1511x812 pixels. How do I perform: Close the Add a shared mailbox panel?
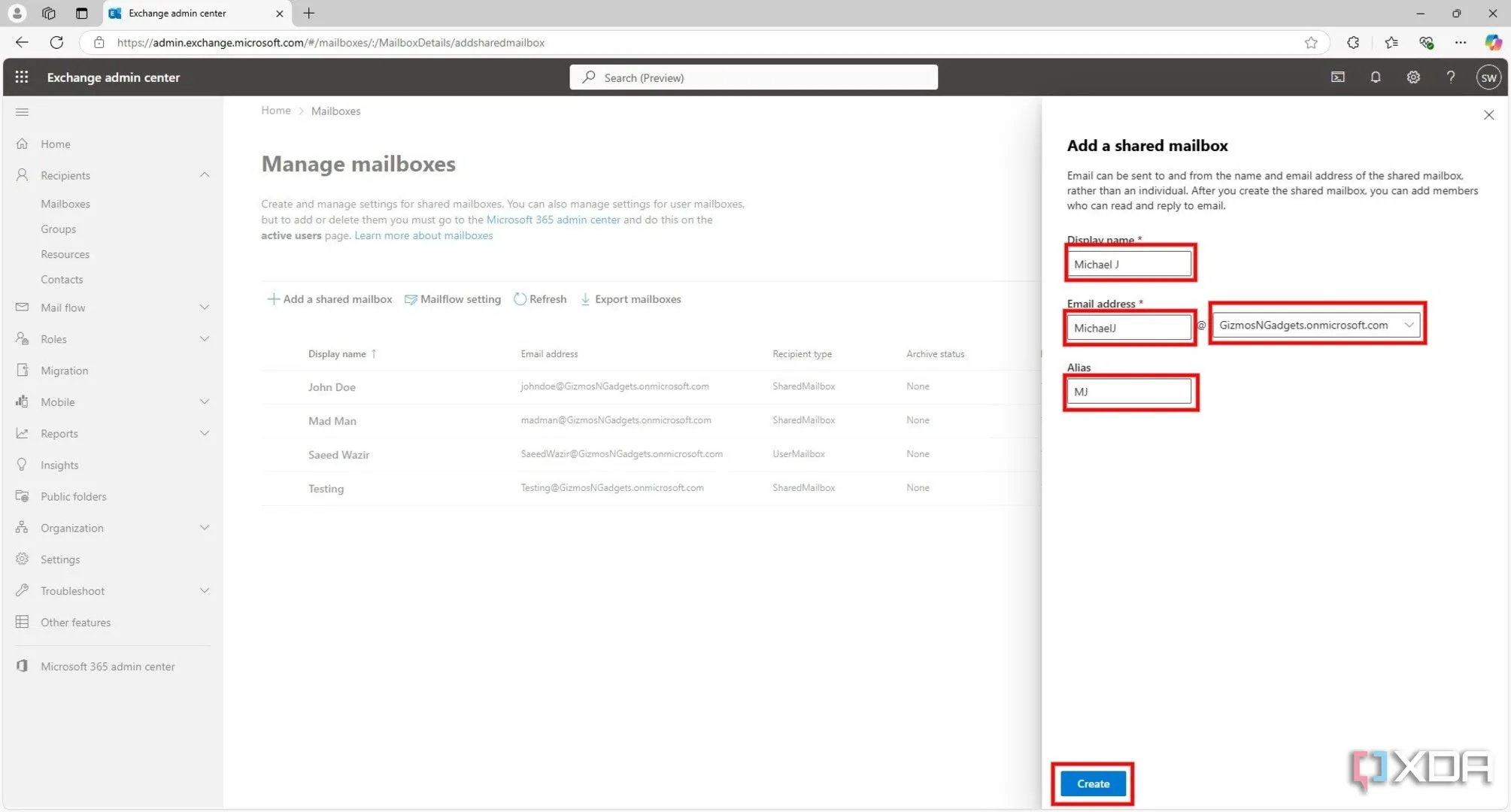coord(1488,115)
